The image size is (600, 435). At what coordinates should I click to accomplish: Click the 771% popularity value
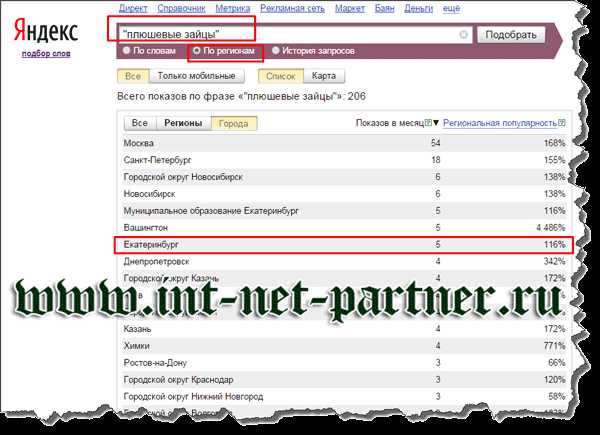554,345
